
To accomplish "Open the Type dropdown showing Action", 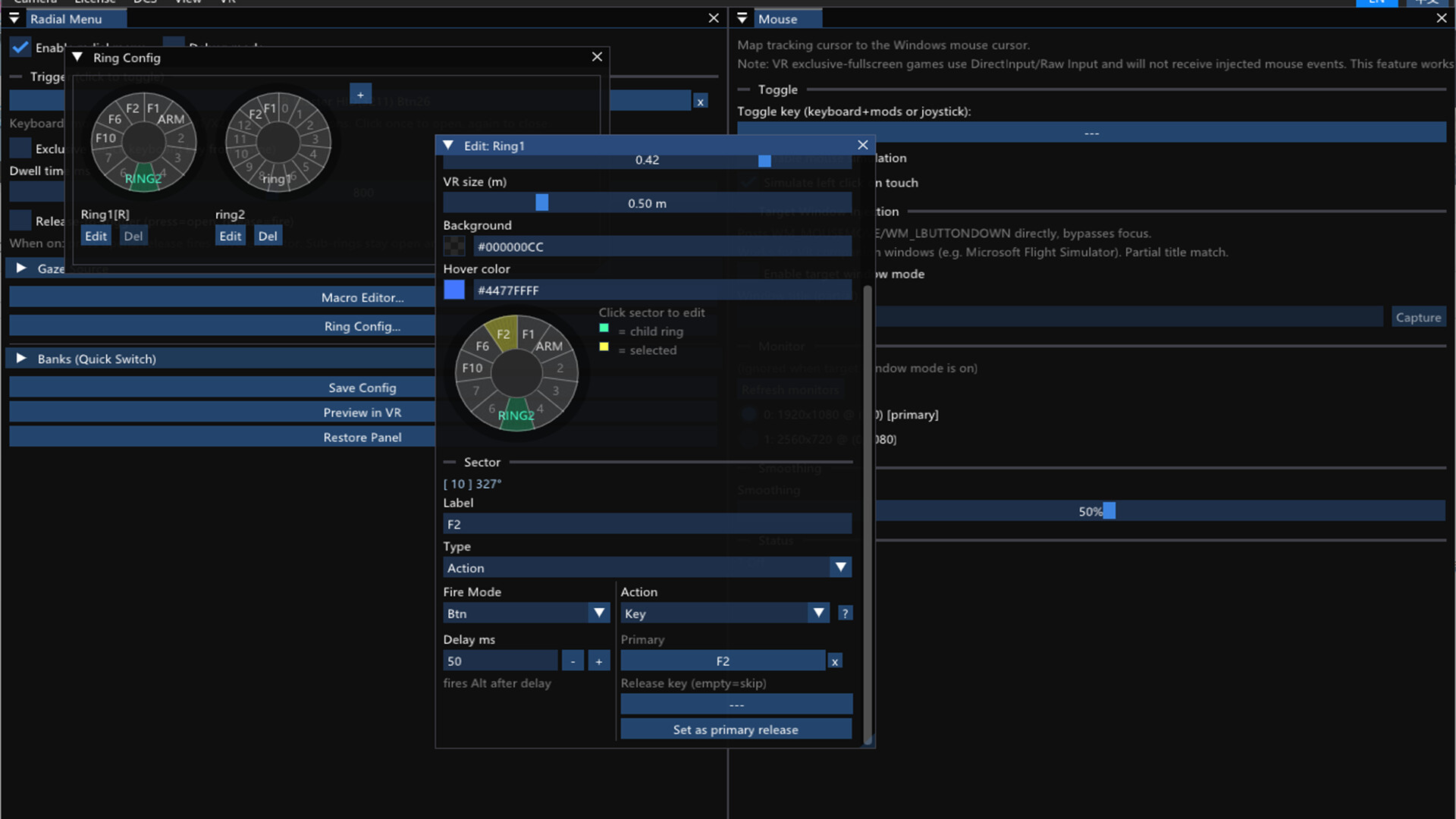I will point(647,567).
